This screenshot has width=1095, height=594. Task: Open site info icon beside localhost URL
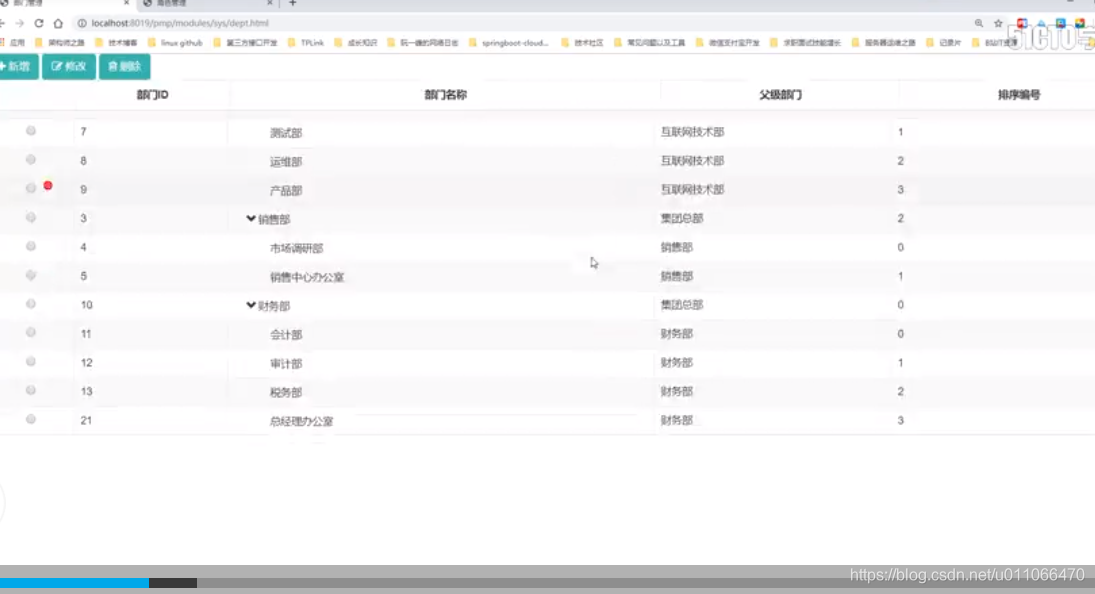point(82,23)
